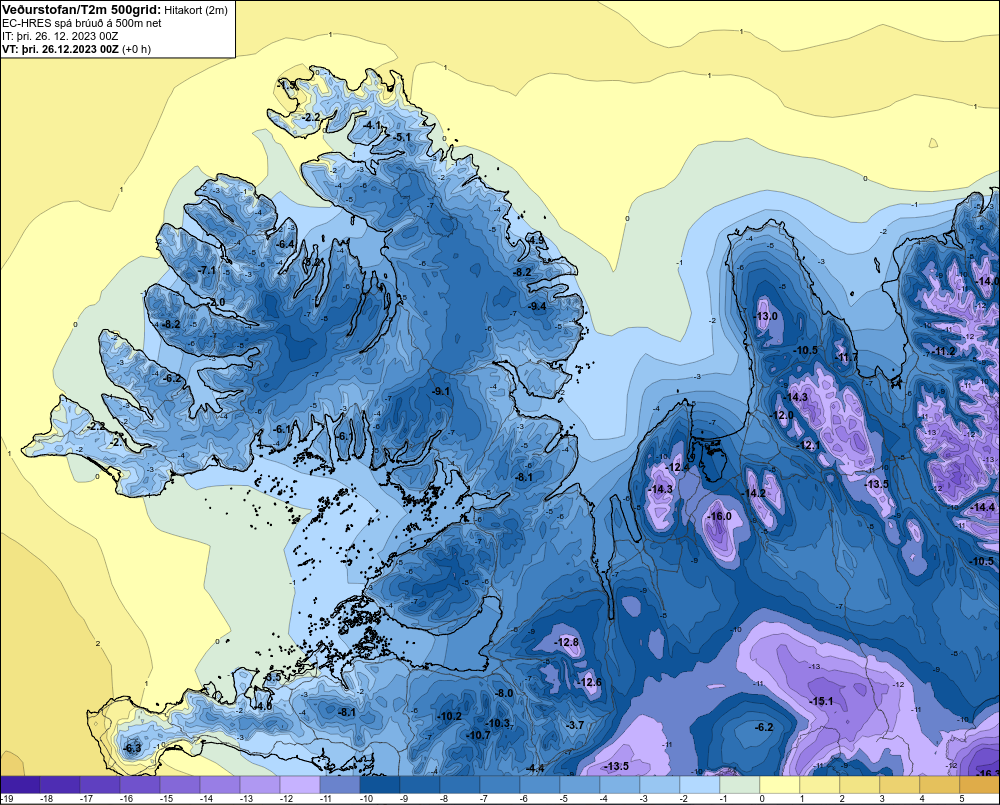
Task: Click the -9.1 temperature value
Action: click(441, 391)
